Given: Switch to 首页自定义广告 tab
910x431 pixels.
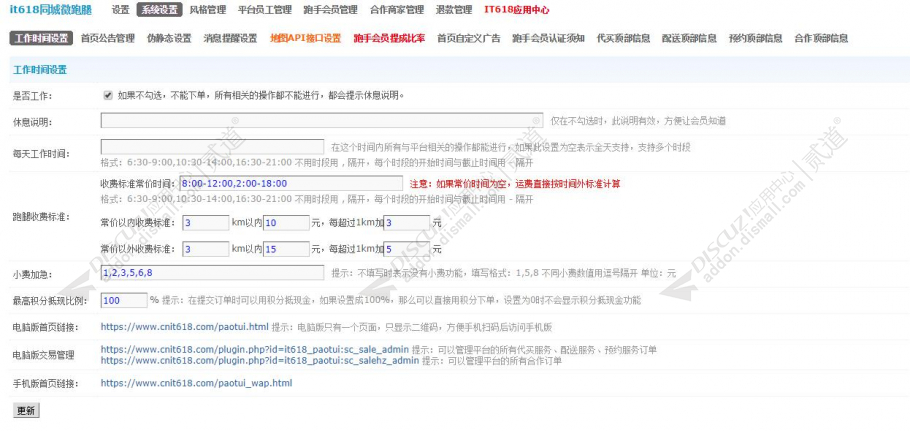Looking at the screenshot, I should [x=468, y=38].
